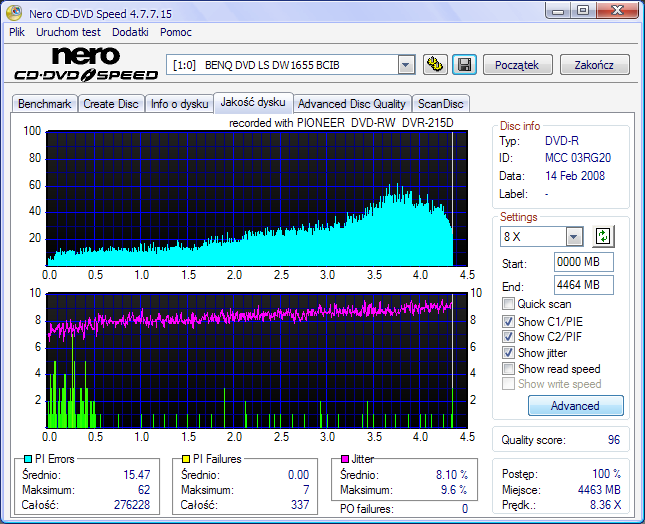Screen dimensions: 645x524
Task: Click the recorded with PIONEER DVD-RW text
Action: point(341,123)
